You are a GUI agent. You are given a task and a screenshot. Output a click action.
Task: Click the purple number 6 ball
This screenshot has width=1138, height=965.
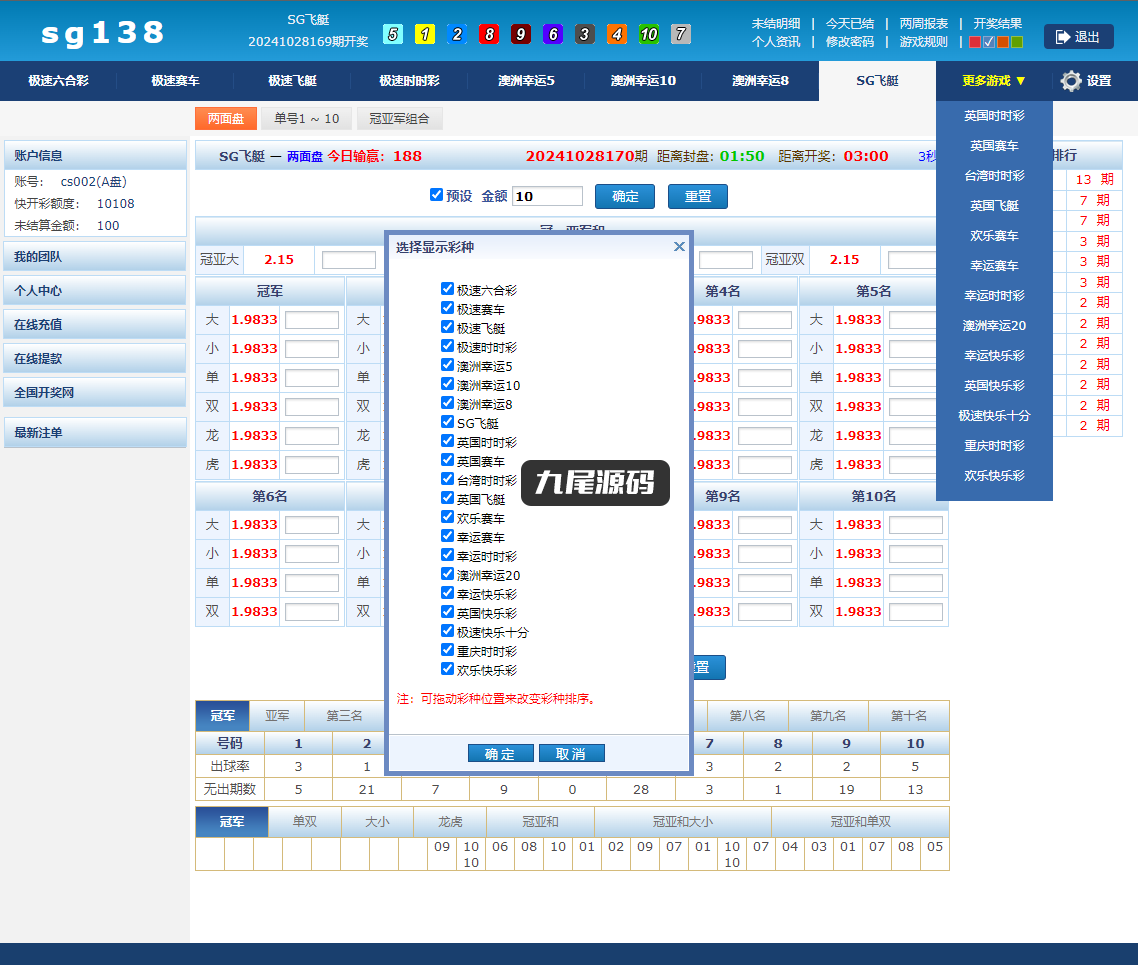[x=553, y=34]
